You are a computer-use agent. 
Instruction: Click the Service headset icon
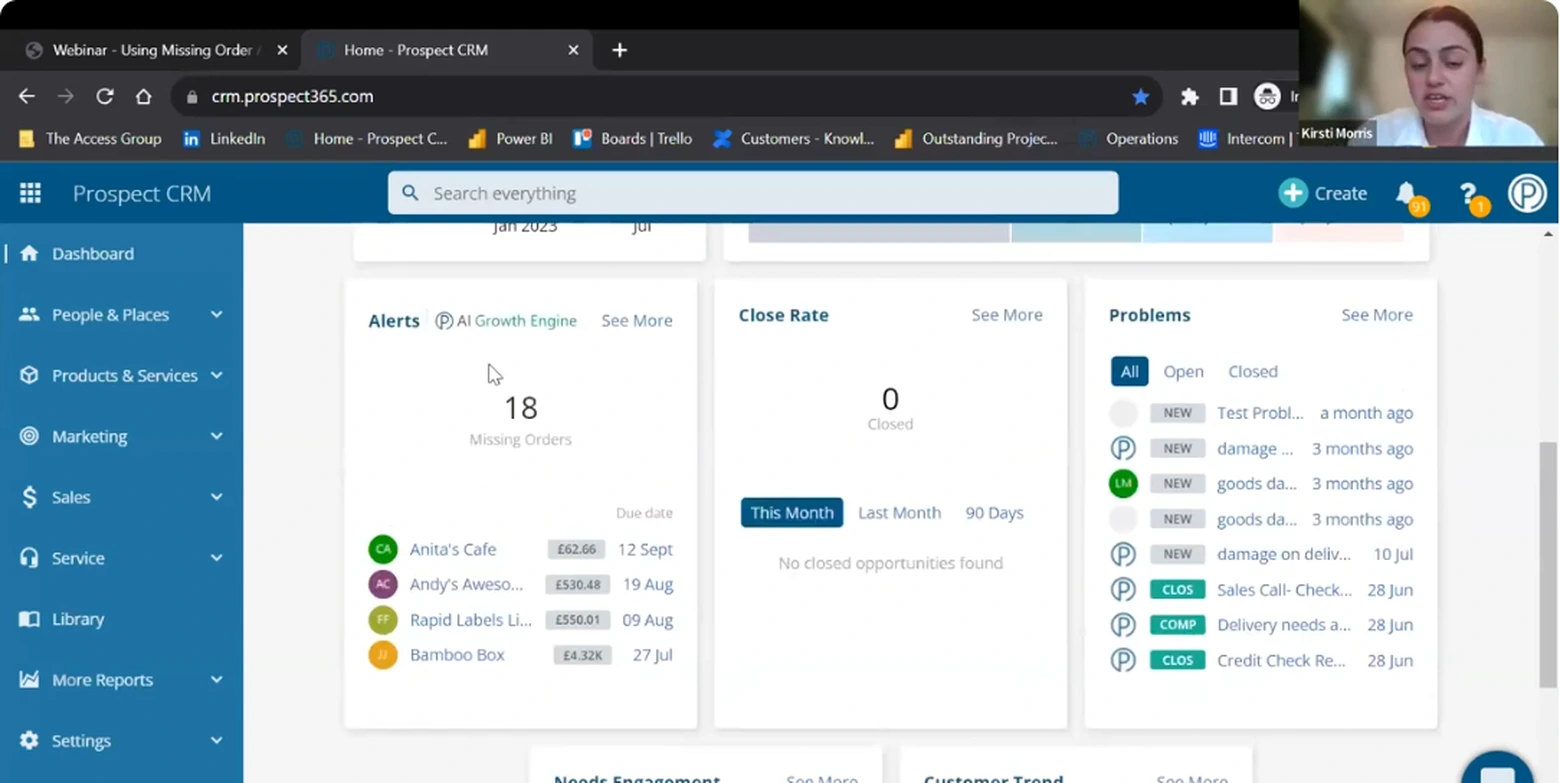(29, 558)
